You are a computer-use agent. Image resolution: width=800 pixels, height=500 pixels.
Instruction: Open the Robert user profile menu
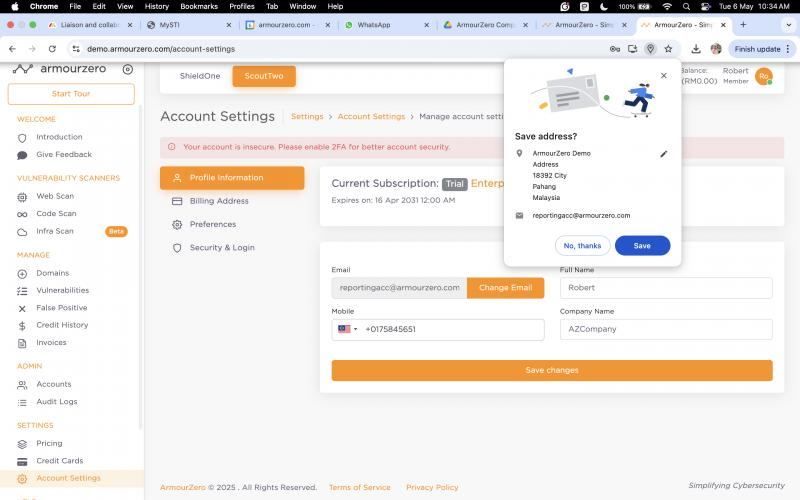click(763, 76)
